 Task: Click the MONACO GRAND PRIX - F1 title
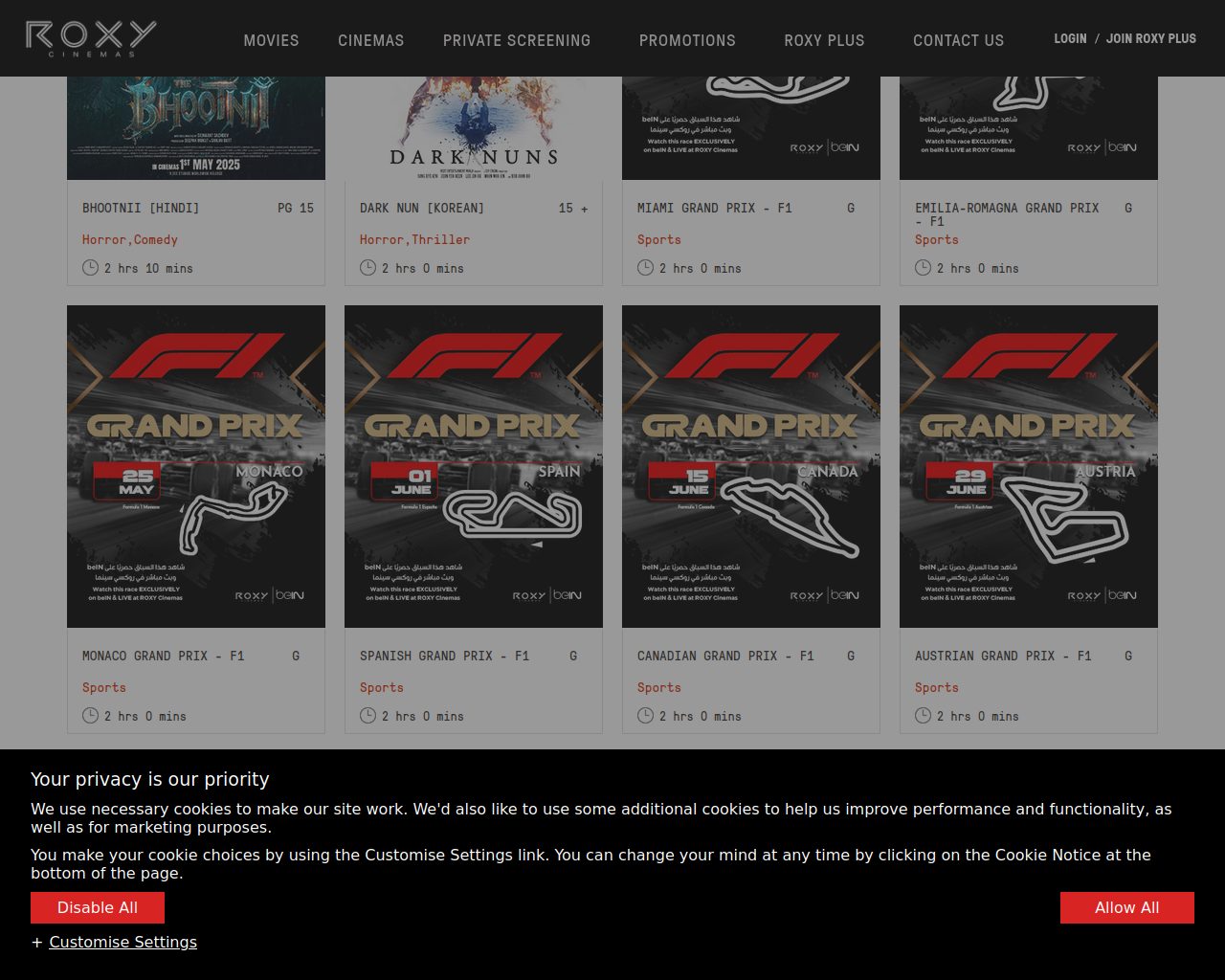[164, 656]
